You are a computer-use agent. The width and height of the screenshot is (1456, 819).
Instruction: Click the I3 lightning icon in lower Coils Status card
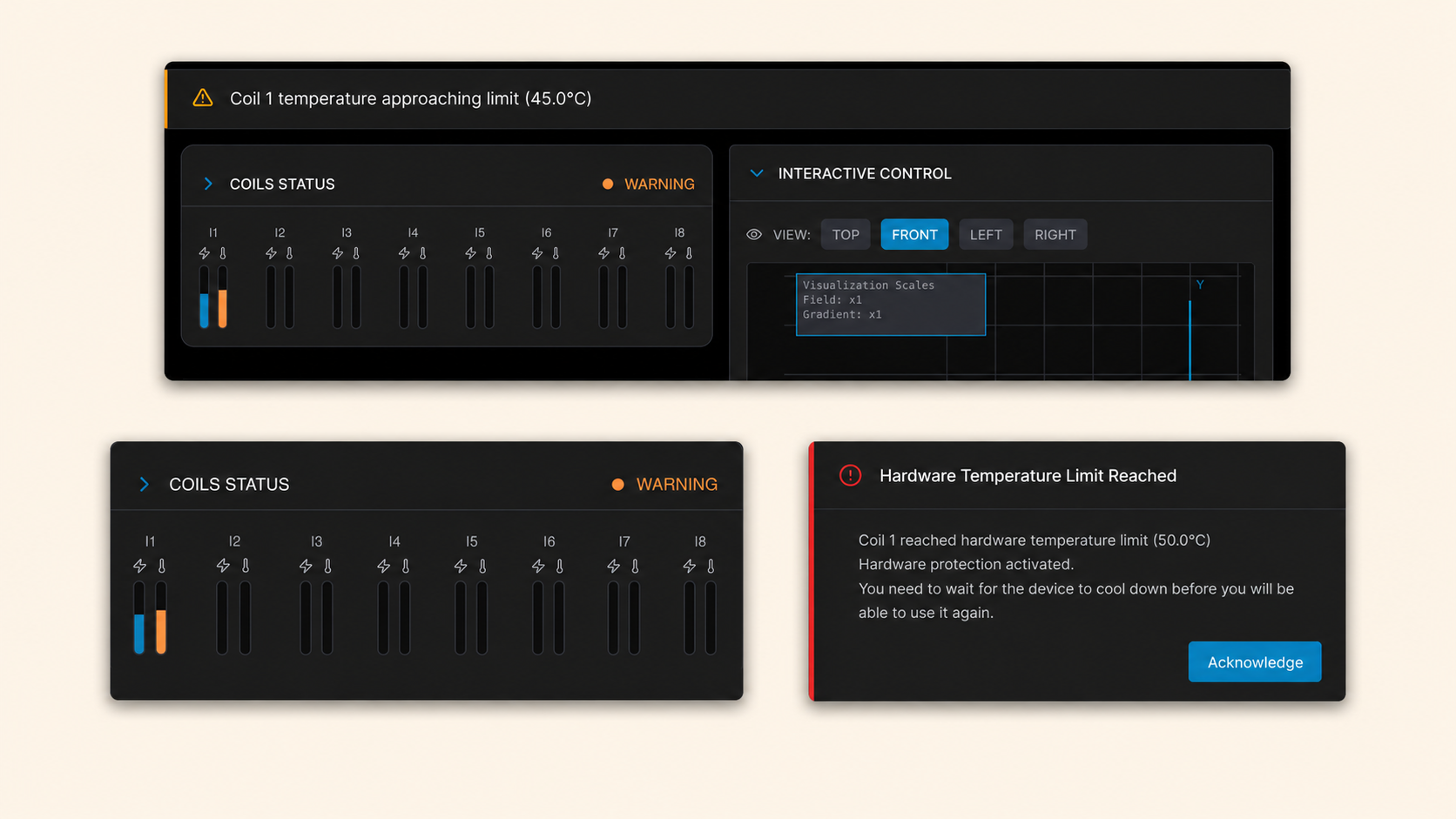(306, 566)
